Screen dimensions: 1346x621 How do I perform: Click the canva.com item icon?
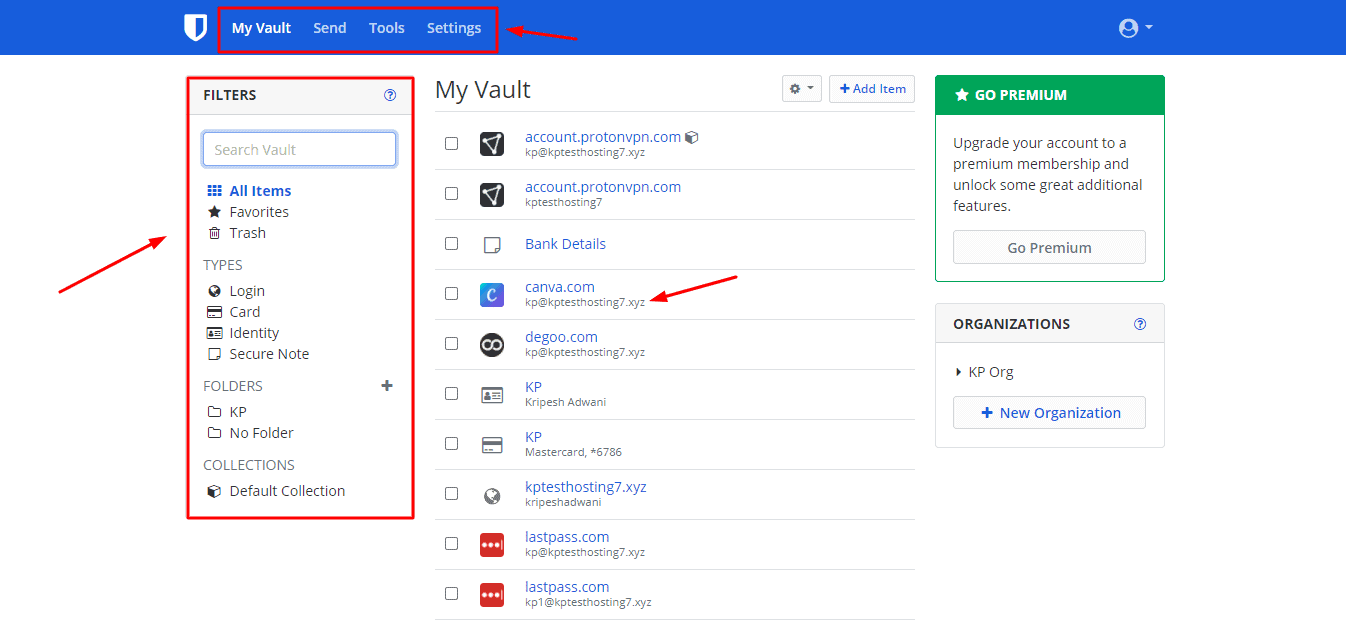491,294
